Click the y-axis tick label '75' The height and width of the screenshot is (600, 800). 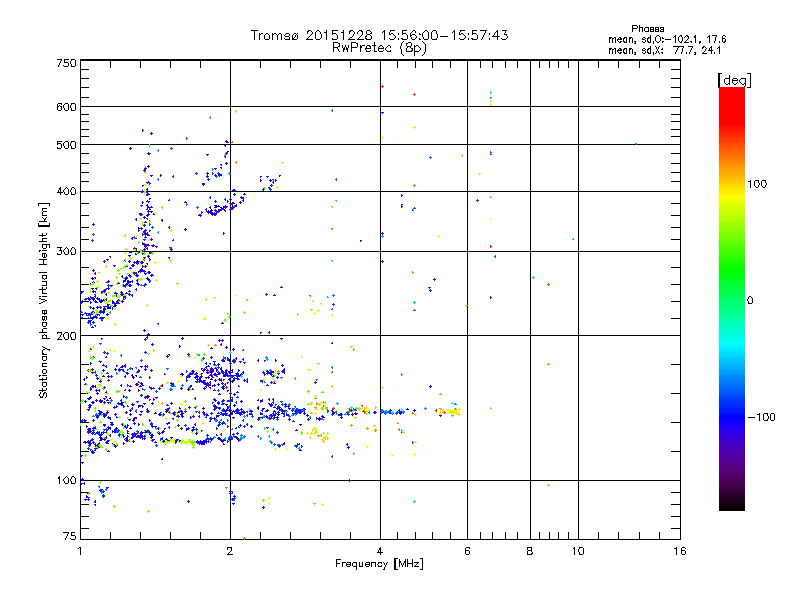(70, 536)
